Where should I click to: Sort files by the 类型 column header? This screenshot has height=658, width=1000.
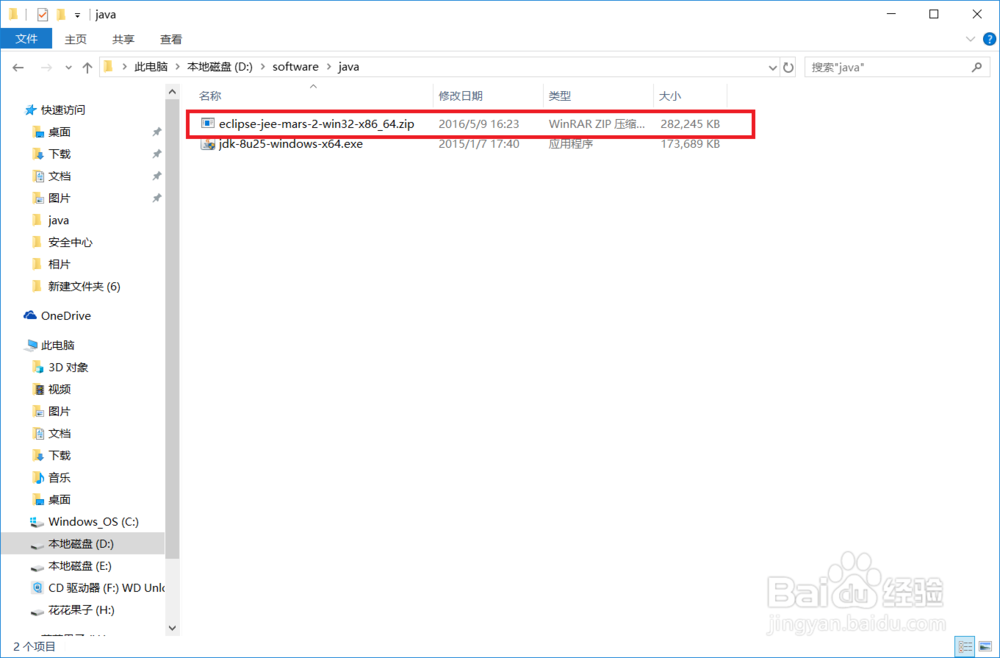click(560, 96)
